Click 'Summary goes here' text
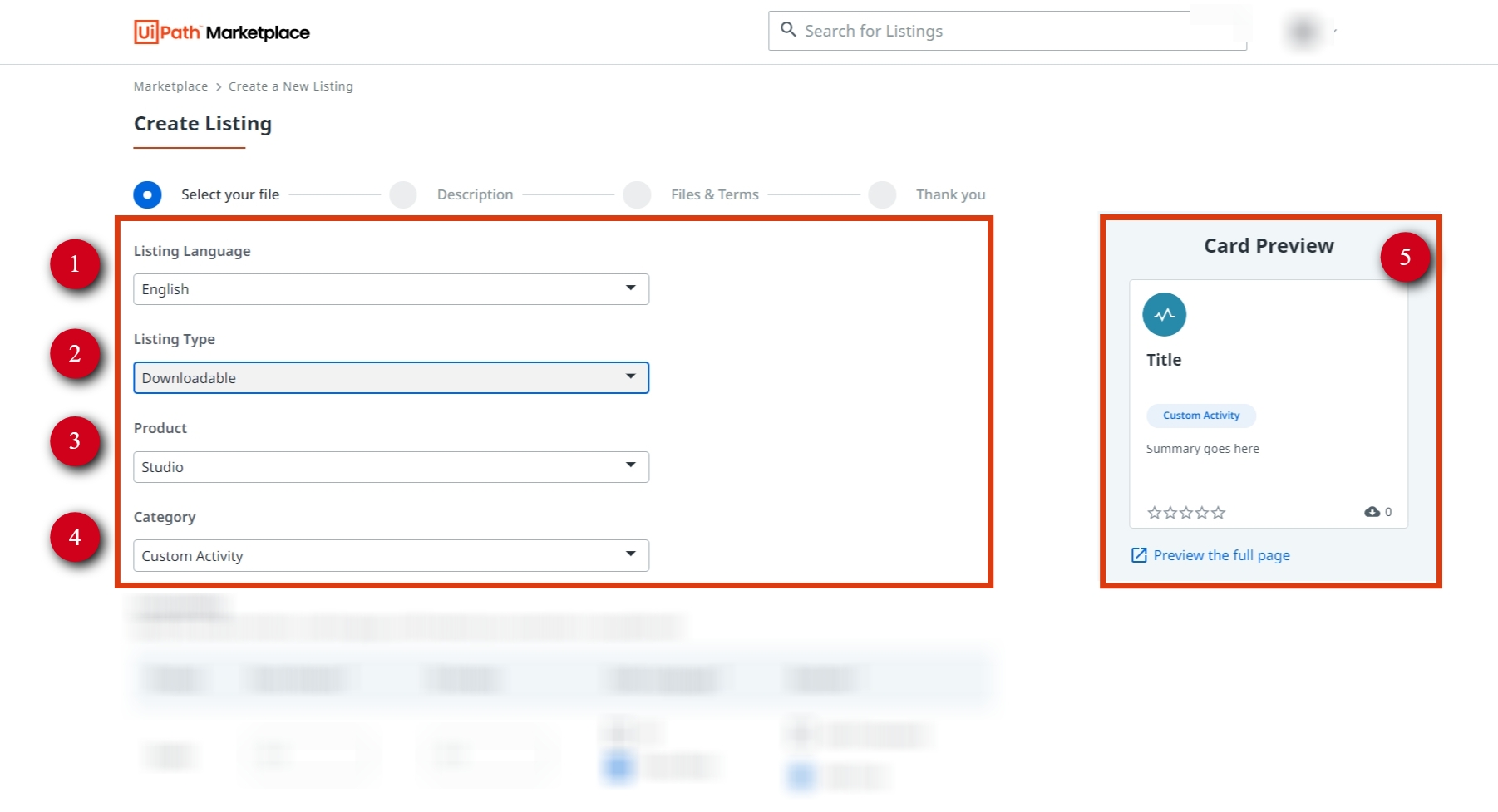Viewport: 1498px width, 812px height. coord(1202,449)
